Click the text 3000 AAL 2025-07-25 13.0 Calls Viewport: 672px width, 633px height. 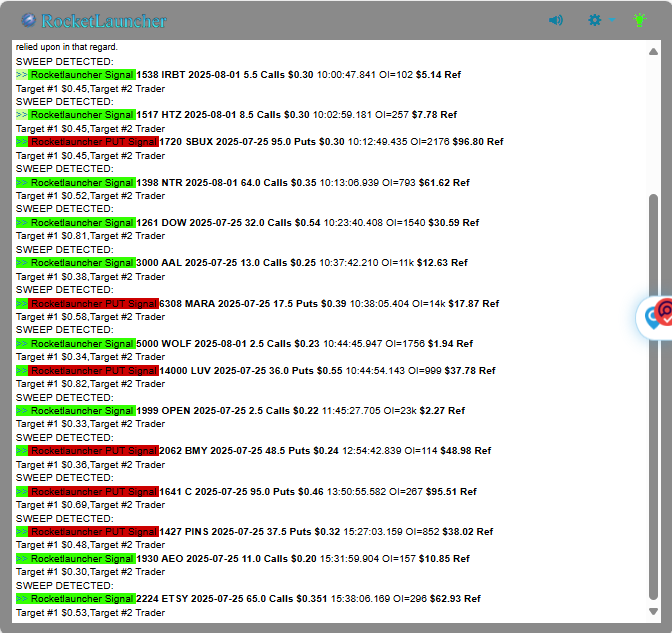(212, 263)
